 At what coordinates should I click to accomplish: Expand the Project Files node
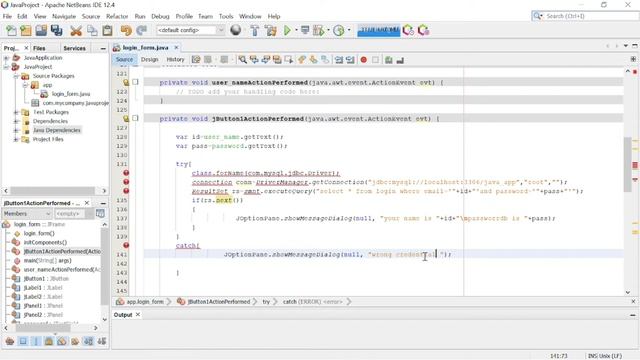click(x=16, y=139)
